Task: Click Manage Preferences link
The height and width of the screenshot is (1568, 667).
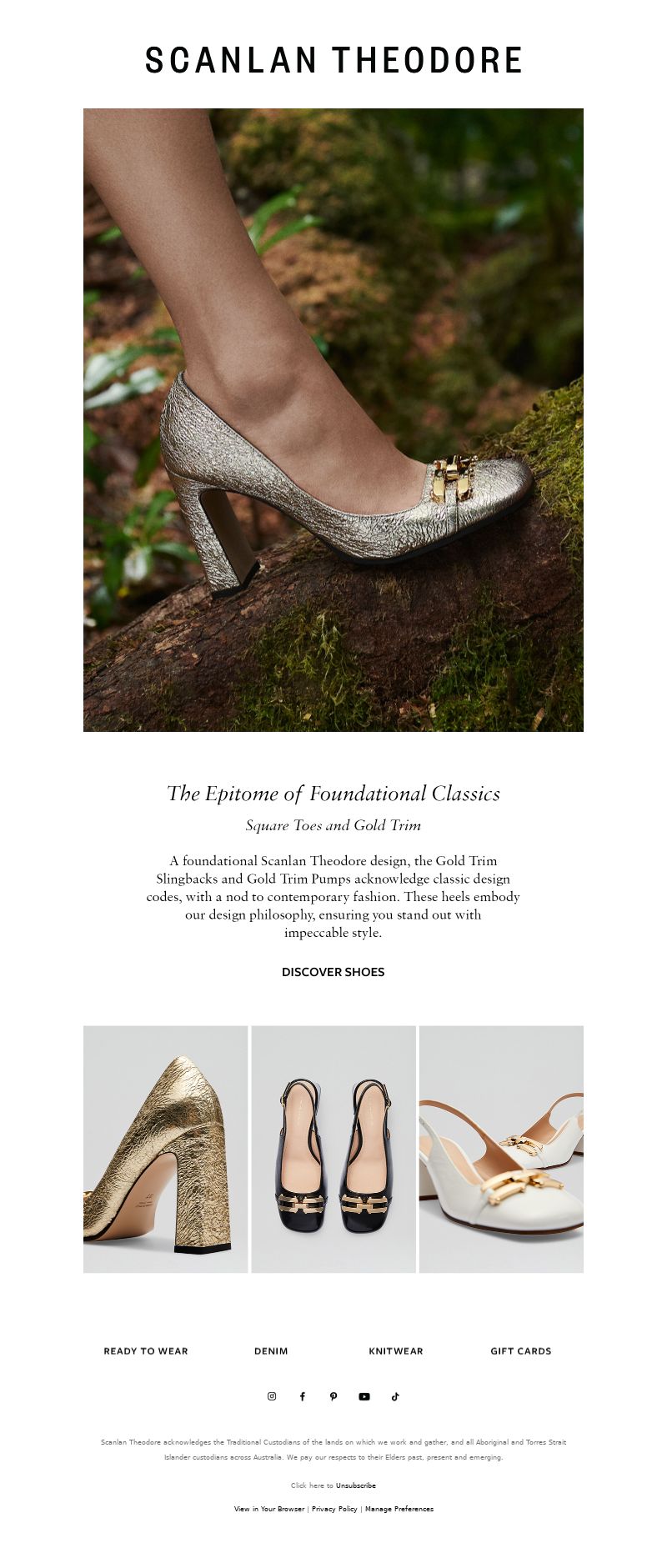Action: (399, 1509)
